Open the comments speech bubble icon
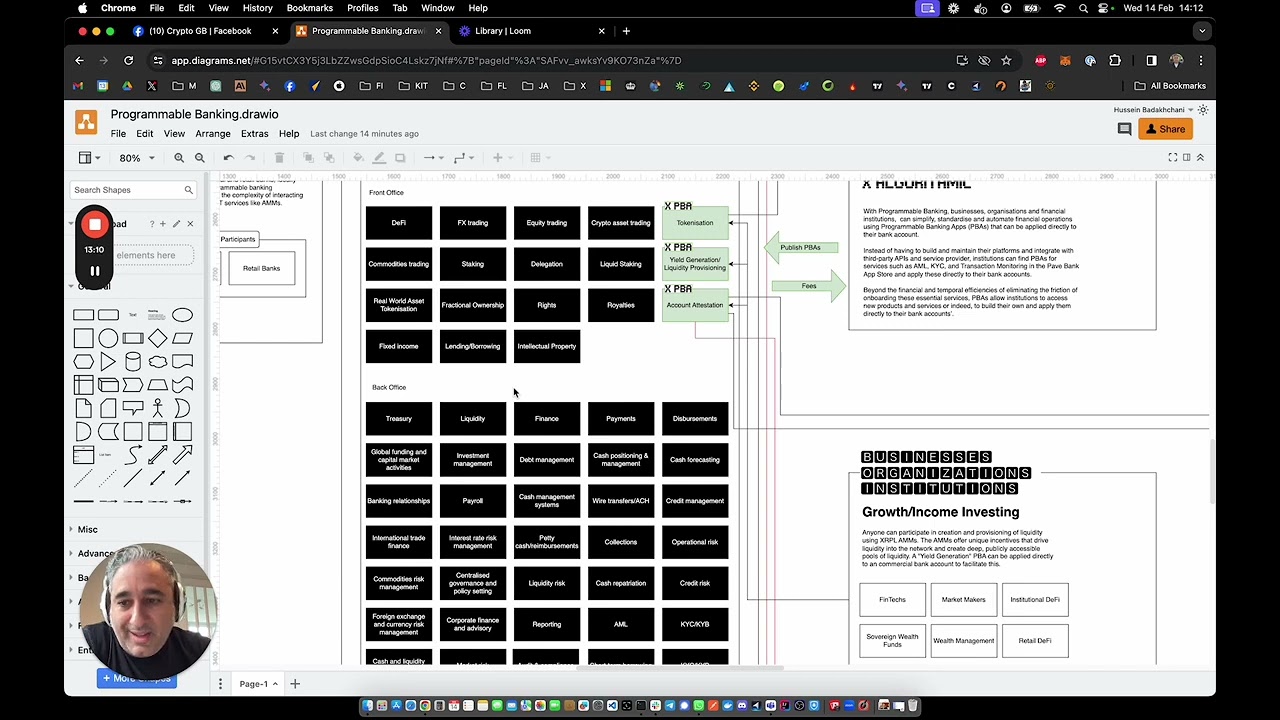 1124,129
